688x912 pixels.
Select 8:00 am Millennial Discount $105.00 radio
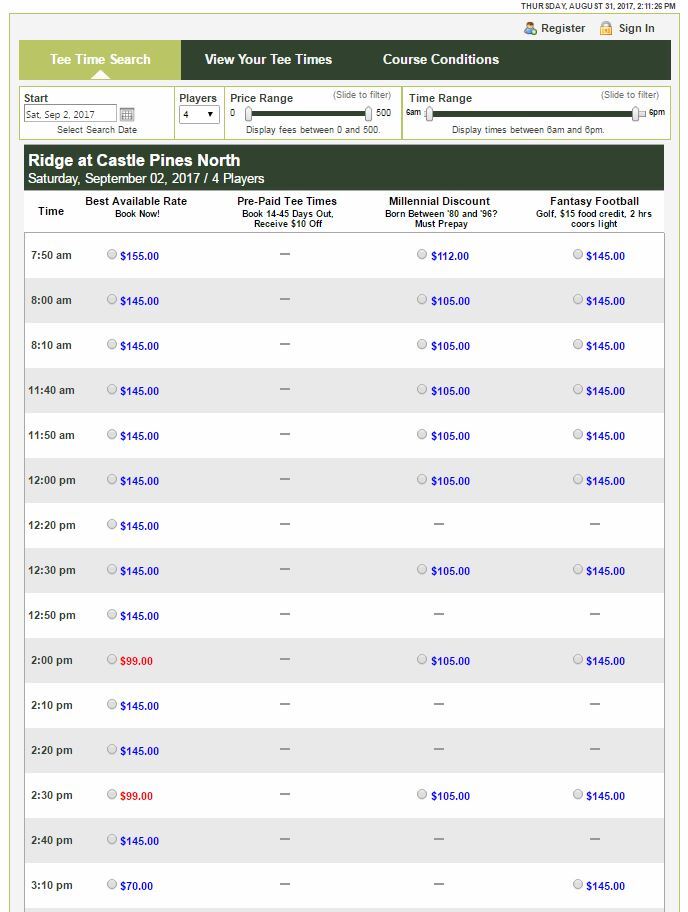tap(422, 299)
